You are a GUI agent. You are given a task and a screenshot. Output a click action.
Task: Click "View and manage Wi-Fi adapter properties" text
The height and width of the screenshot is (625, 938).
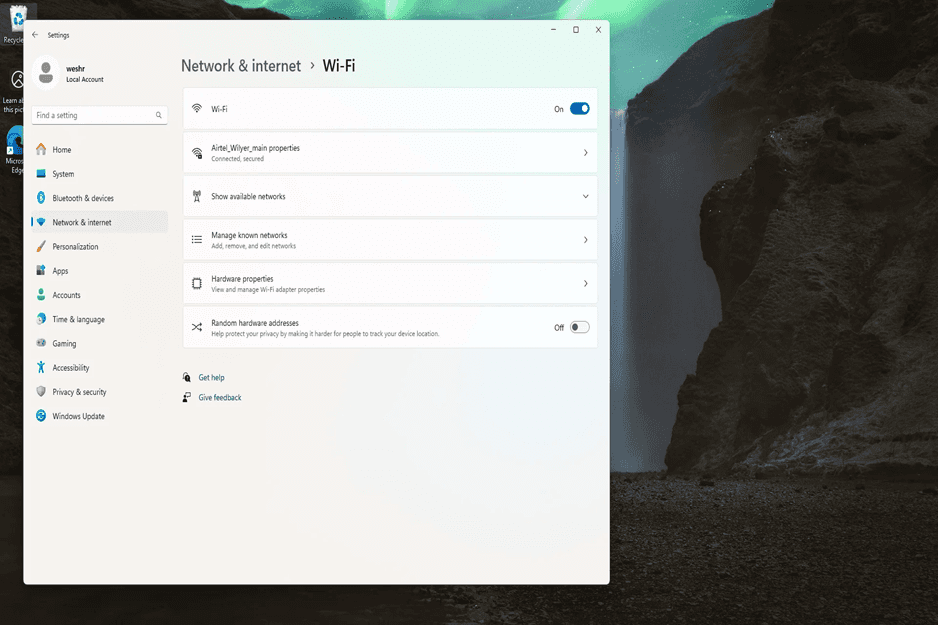(x=268, y=289)
